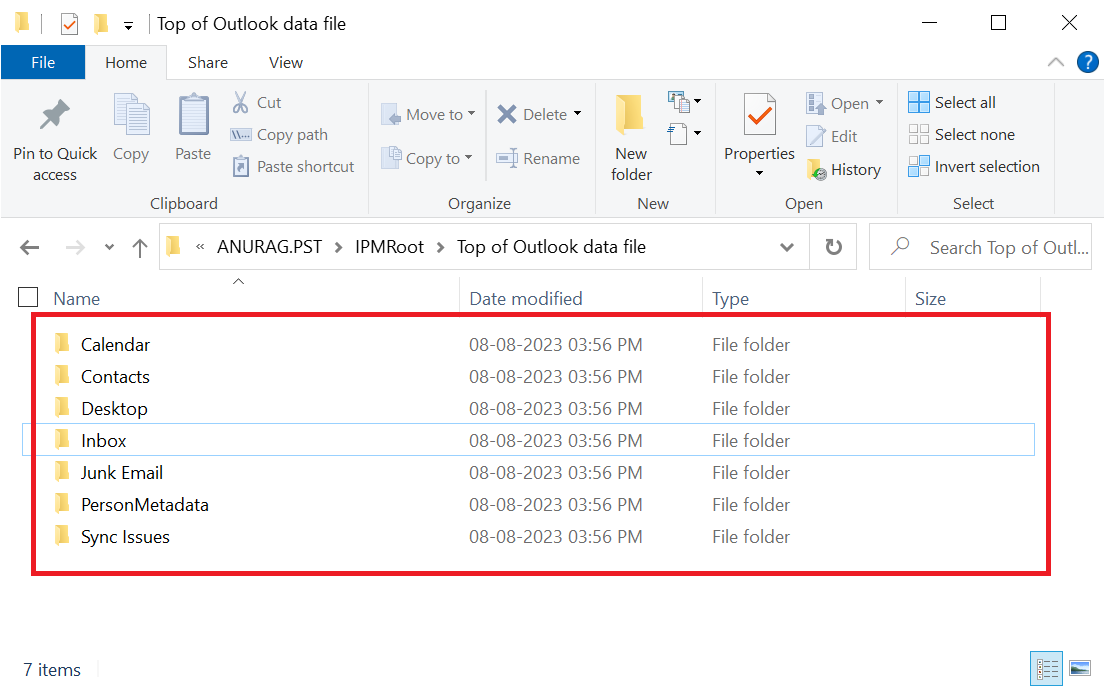This screenshot has width=1105, height=687.
Task: Click ANURAG.PST in the address path
Action: pos(269,247)
